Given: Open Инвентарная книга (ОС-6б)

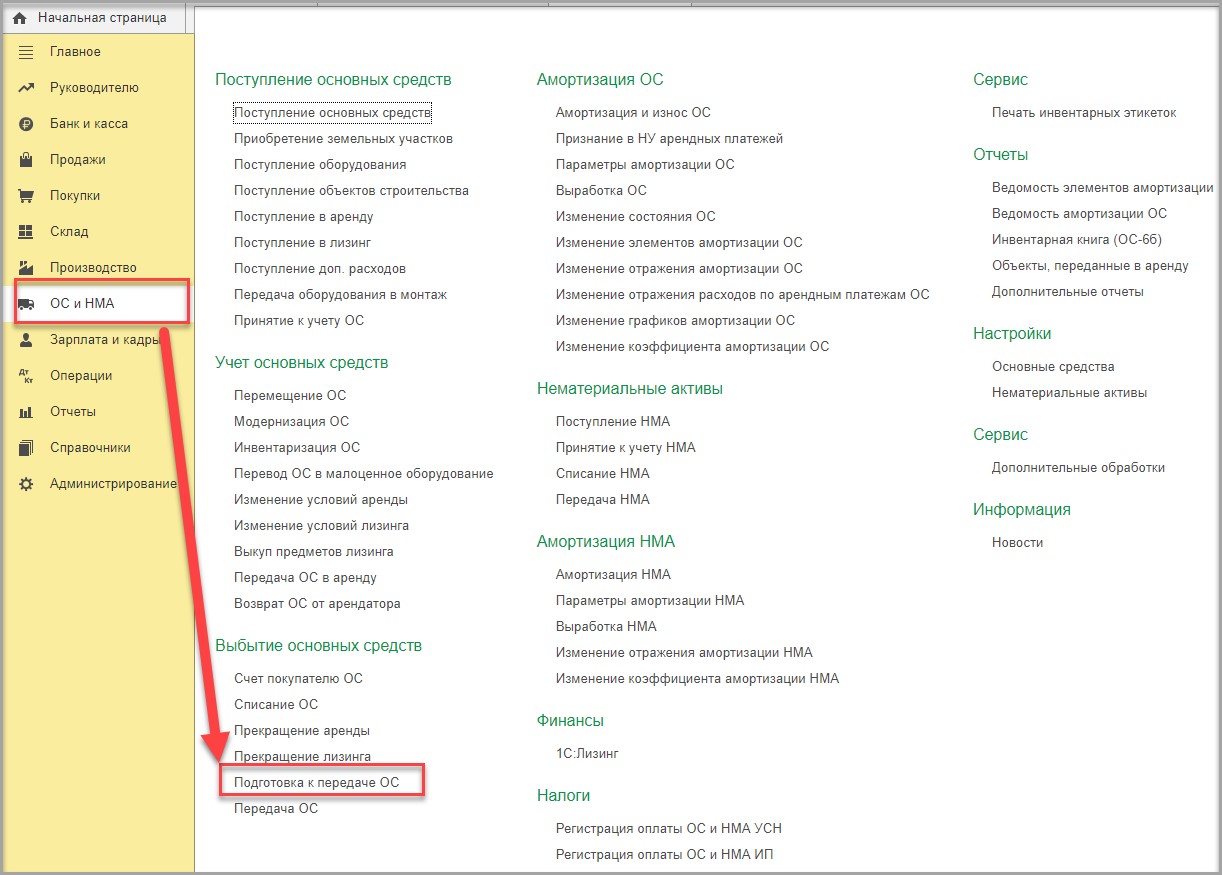Looking at the screenshot, I should point(1077,239).
